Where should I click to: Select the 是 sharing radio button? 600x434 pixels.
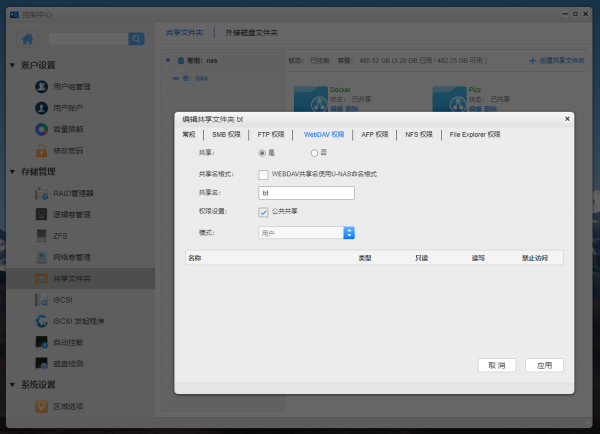point(262,153)
